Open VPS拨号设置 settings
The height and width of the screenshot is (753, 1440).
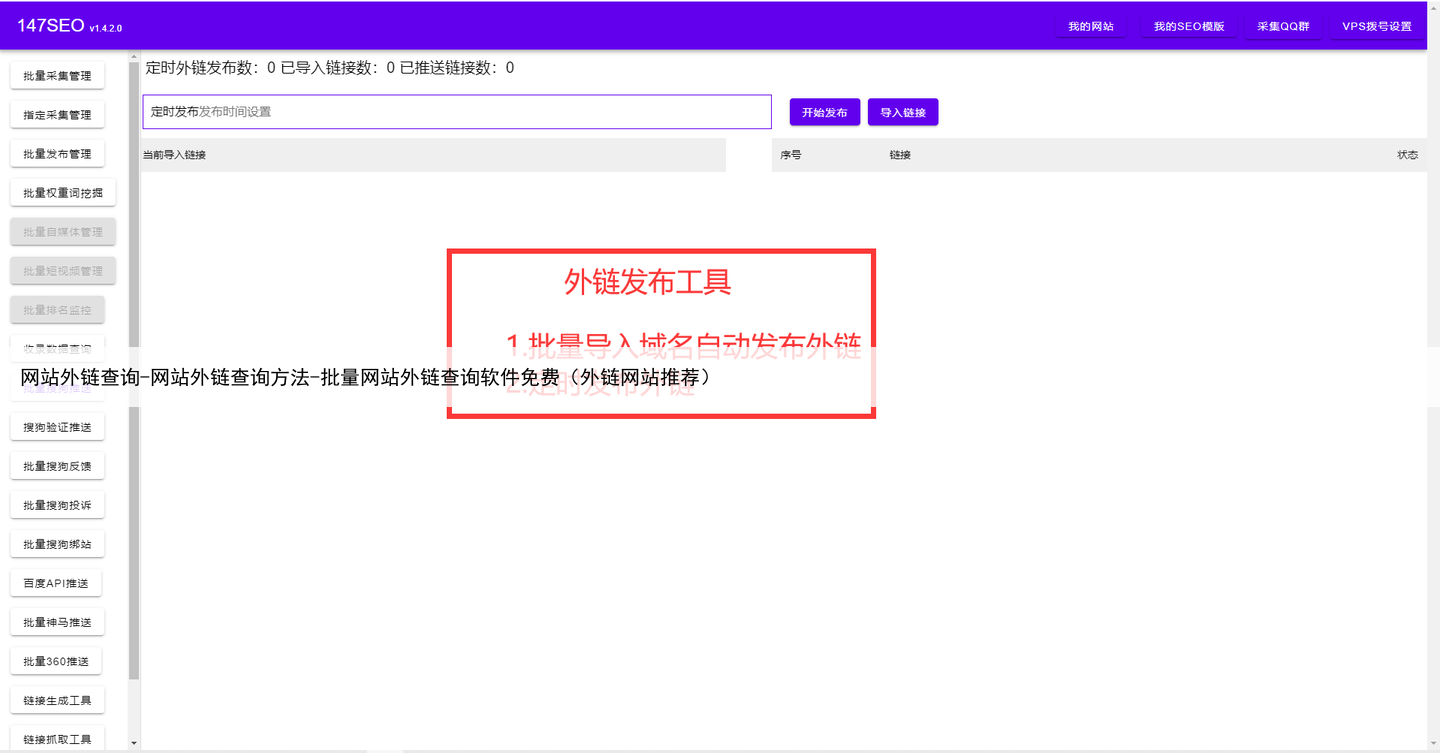[x=1376, y=27]
